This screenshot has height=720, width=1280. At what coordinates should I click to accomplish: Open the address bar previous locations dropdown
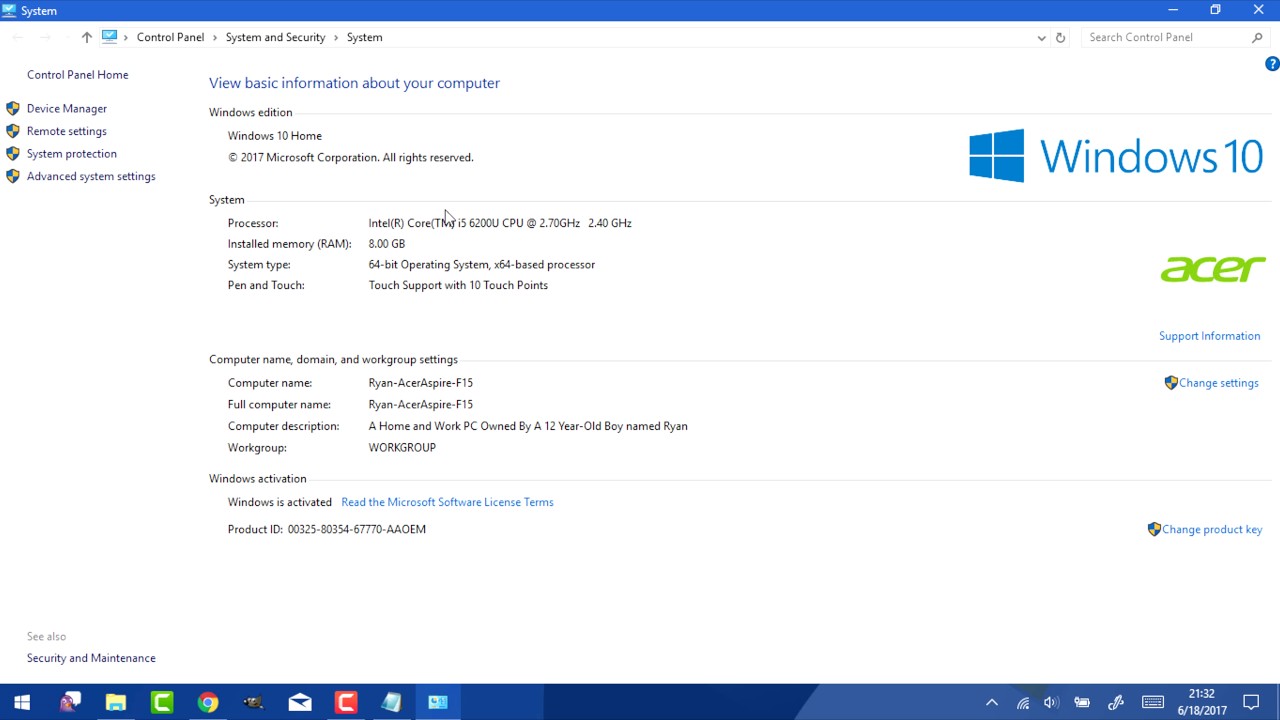point(1041,38)
